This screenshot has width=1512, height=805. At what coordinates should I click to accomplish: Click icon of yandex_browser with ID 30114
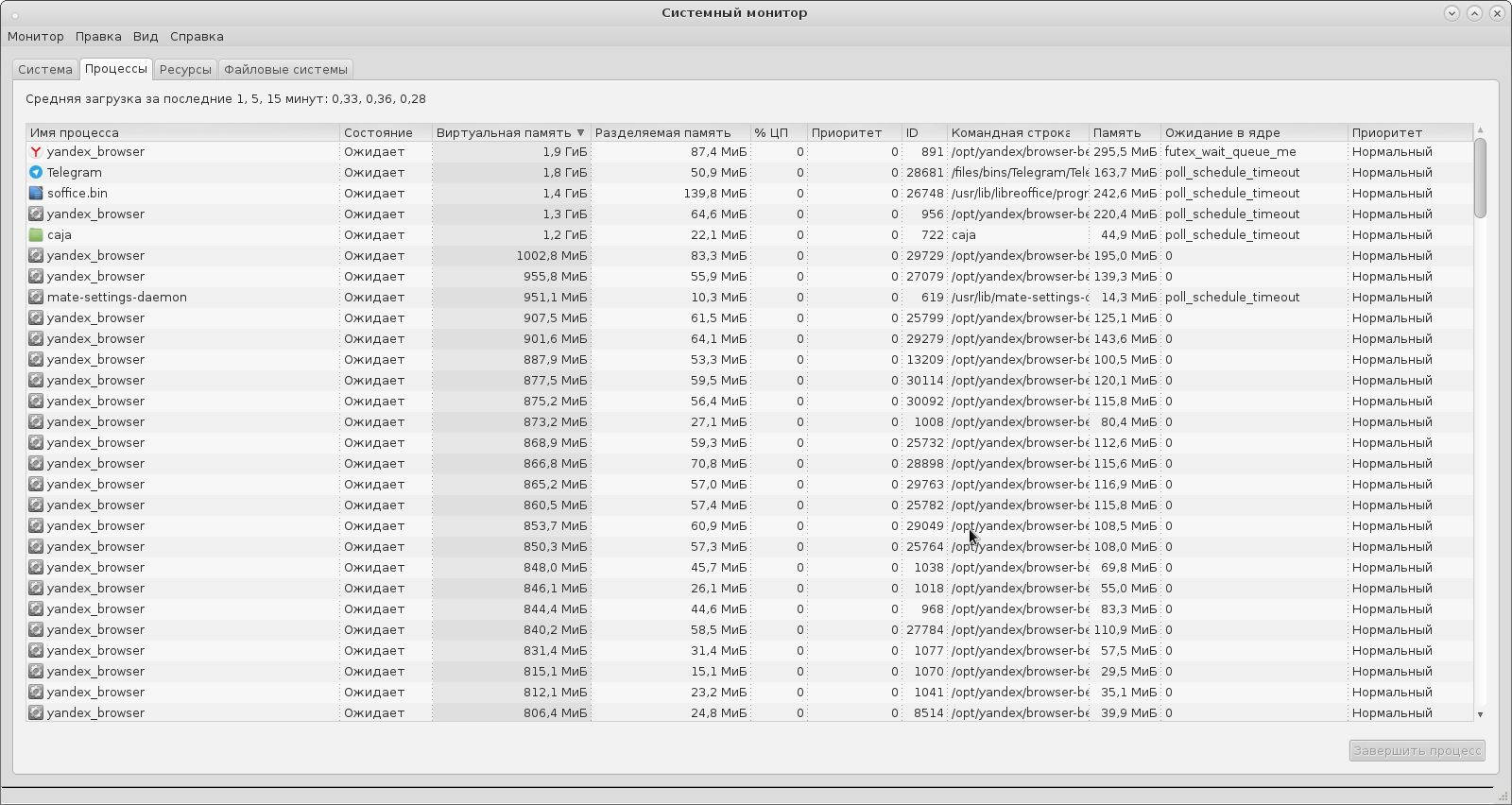pyautogui.click(x=36, y=381)
